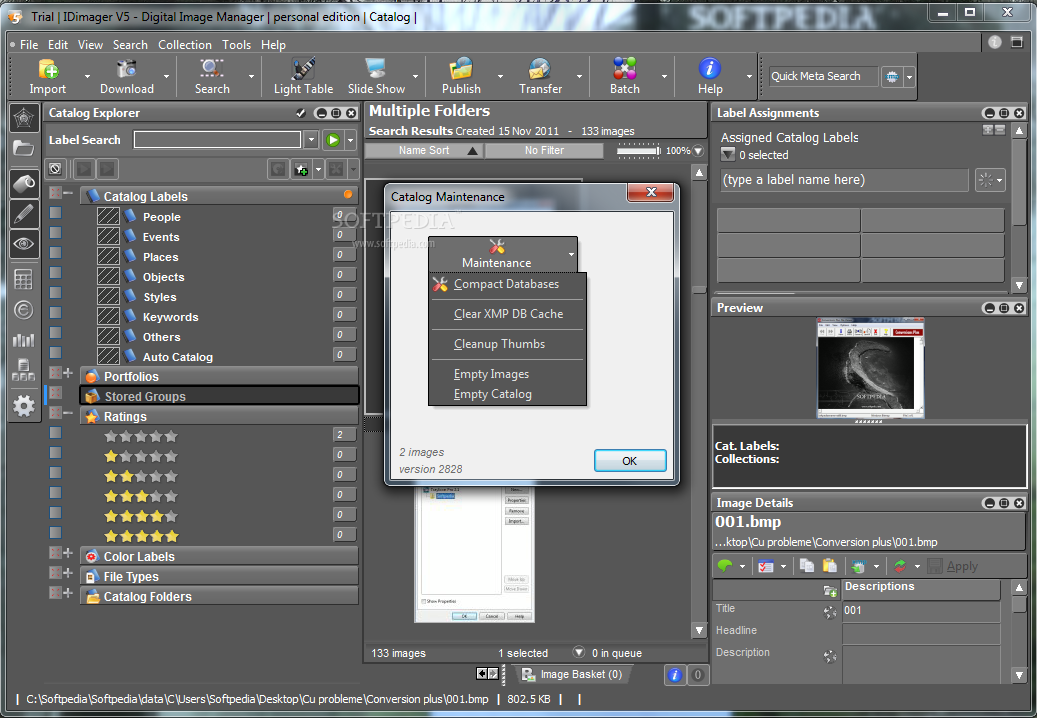Select the Stored Groups tree item
The image size is (1037, 718).
[220, 396]
